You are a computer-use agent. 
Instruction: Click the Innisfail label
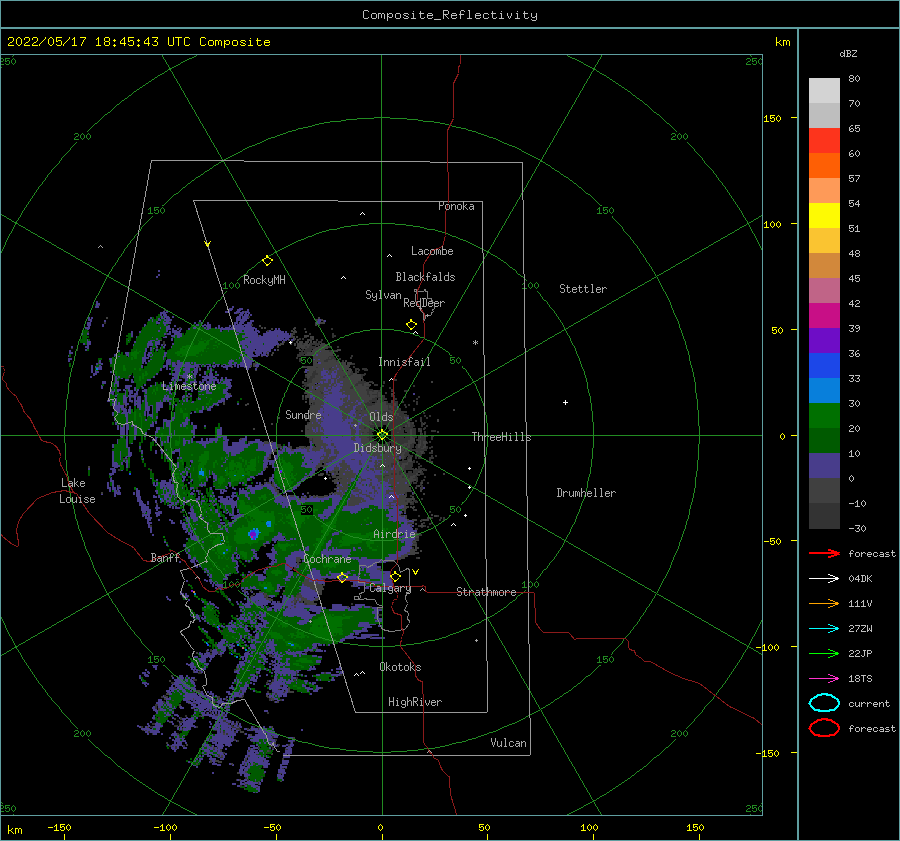[x=404, y=362]
